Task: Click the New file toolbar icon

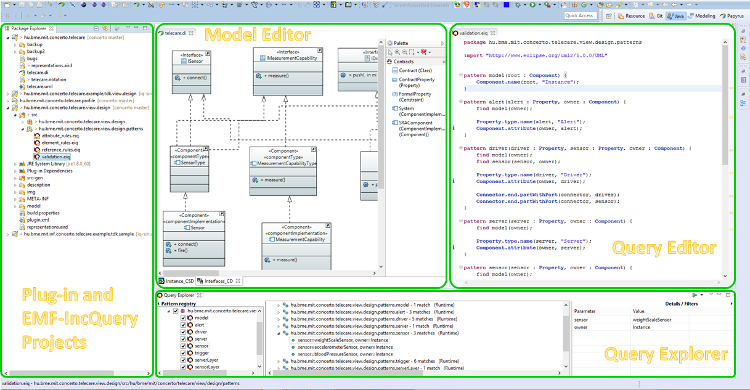Action: pos(8,5)
